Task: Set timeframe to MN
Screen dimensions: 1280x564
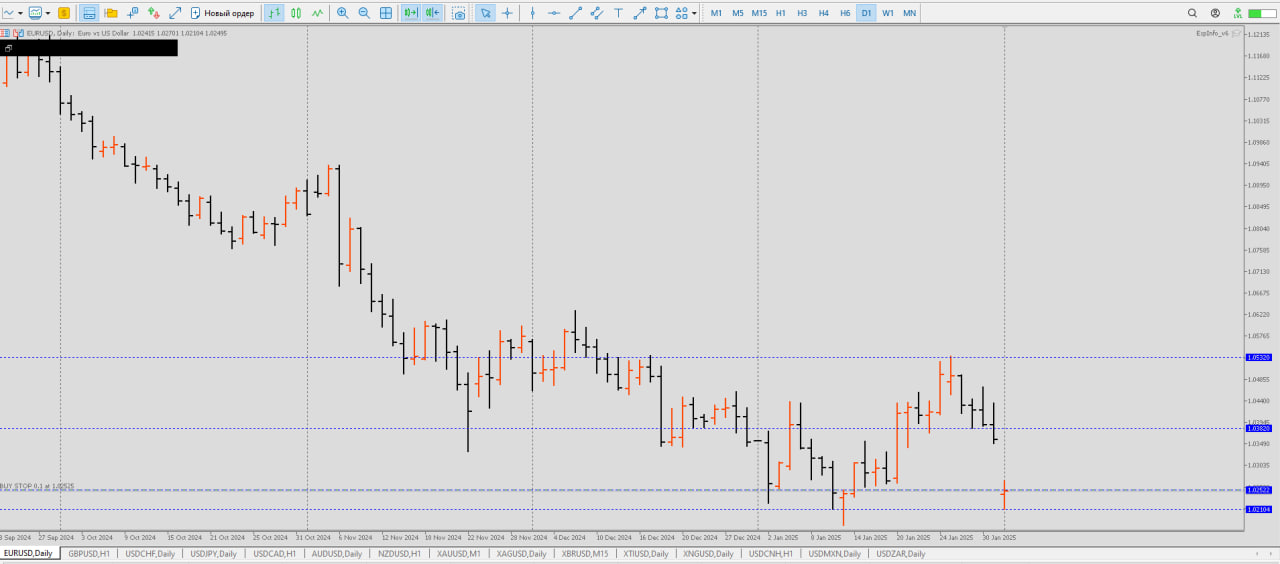Action: click(909, 13)
